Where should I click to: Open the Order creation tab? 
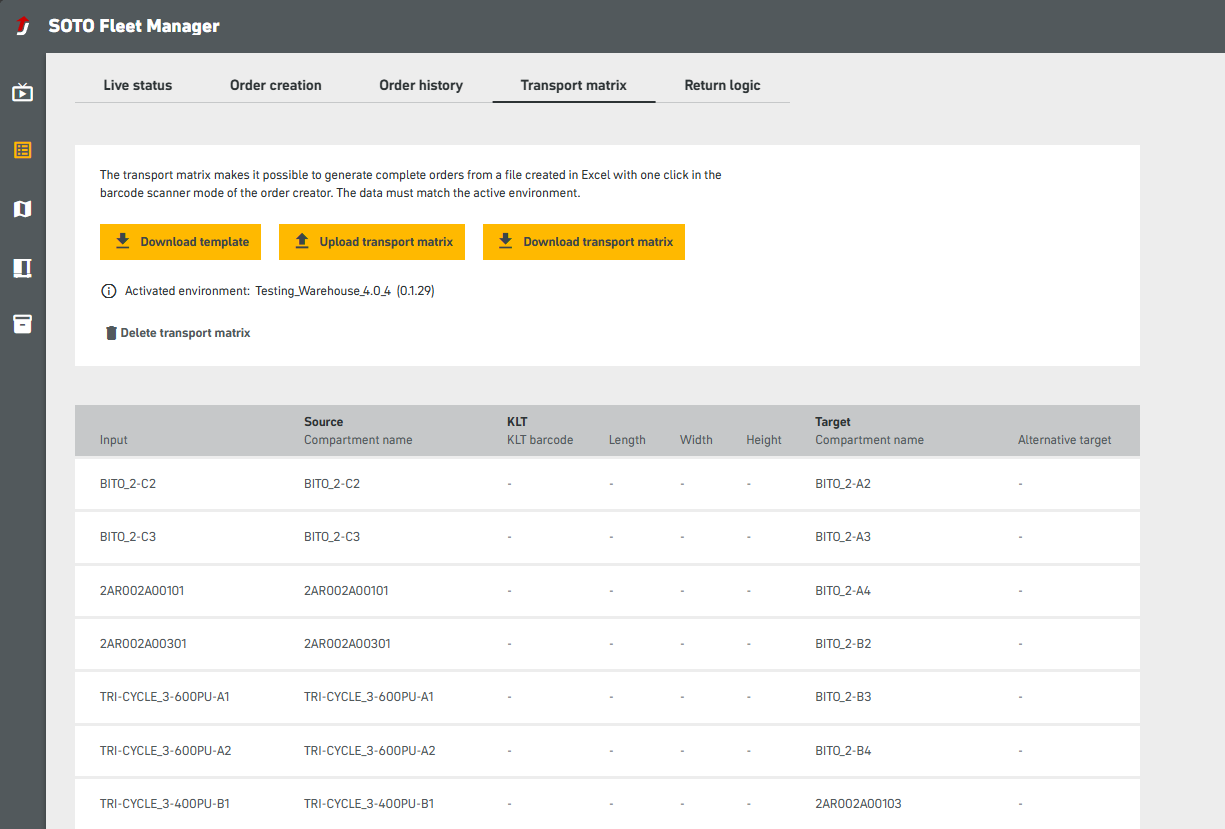point(276,85)
